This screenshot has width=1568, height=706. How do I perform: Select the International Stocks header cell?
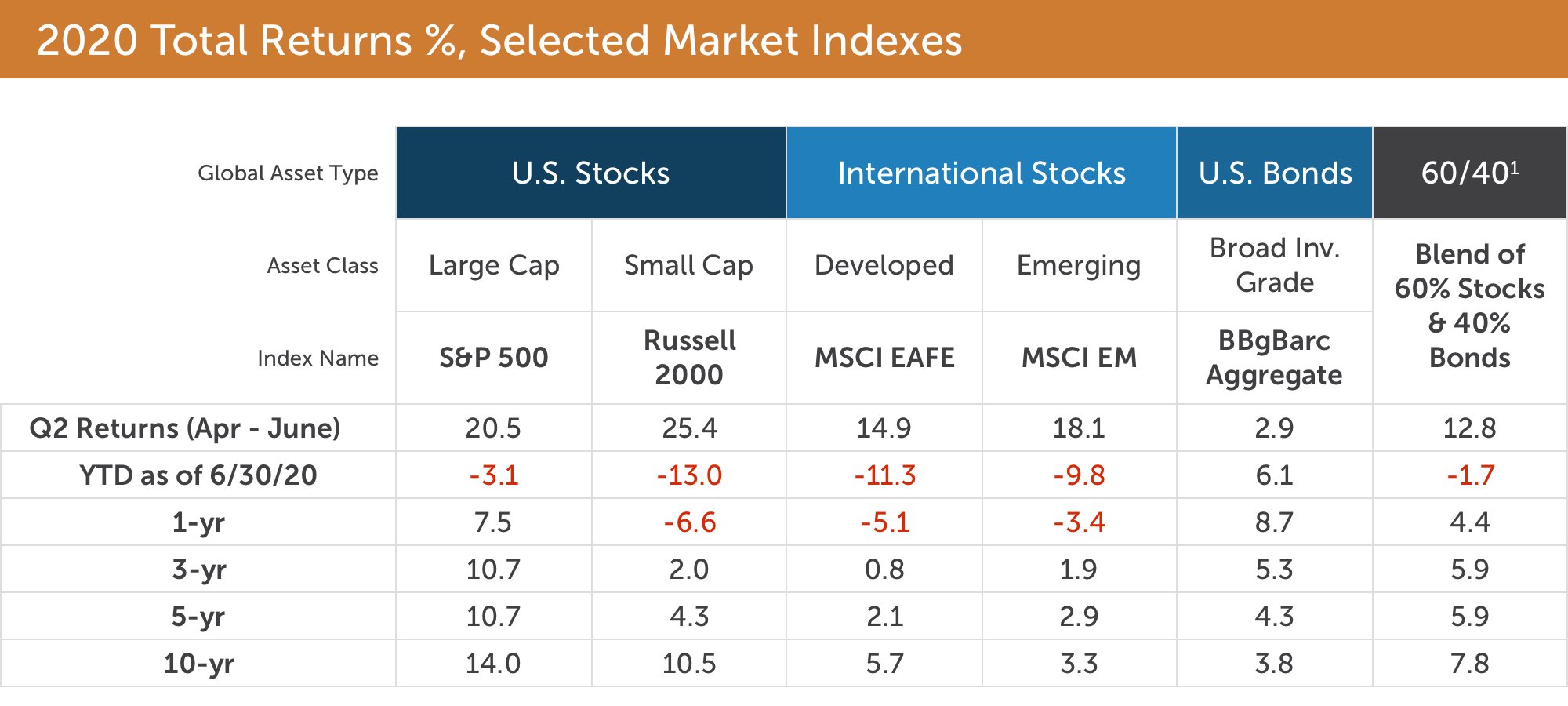point(981,173)
